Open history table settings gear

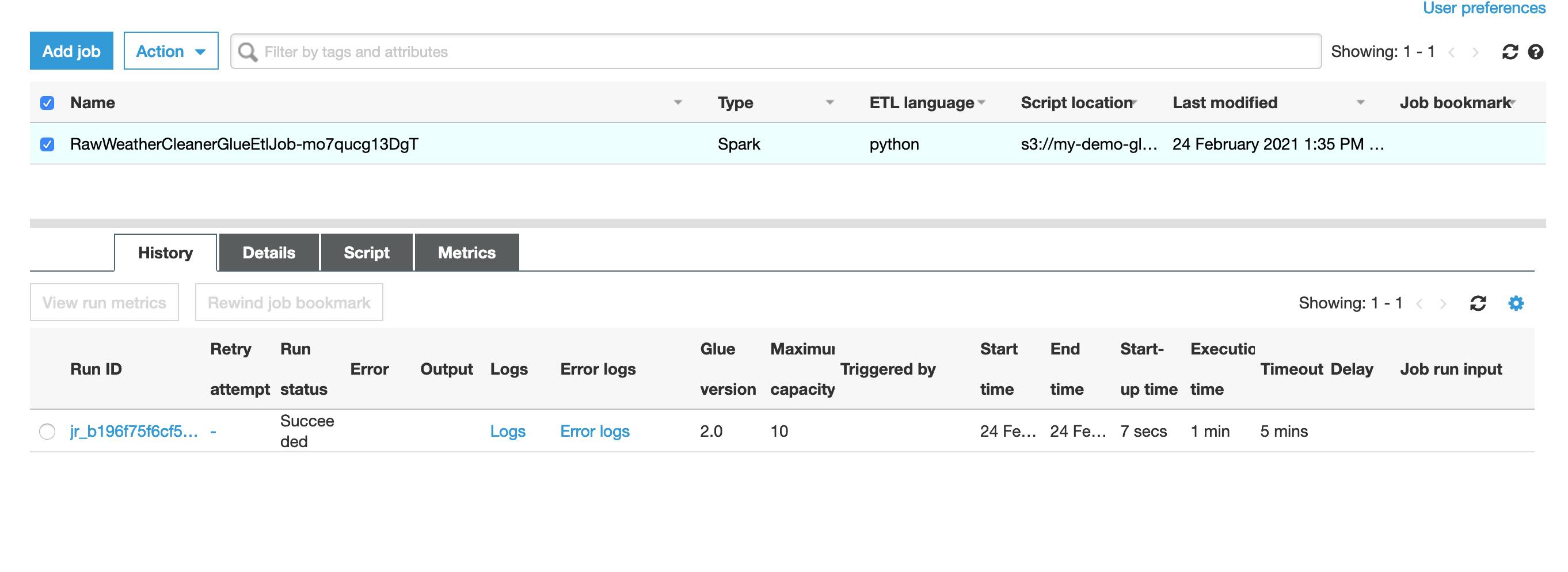click(1516, 303)
